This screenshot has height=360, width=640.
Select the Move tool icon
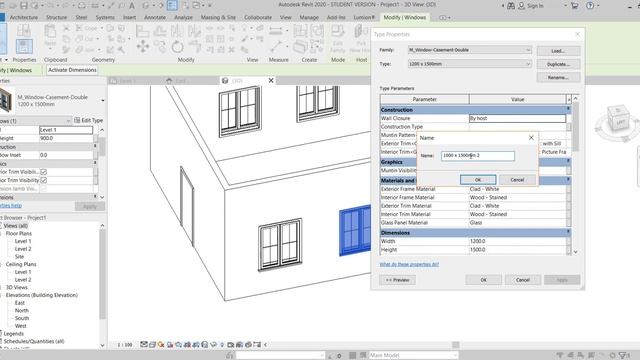pyautogui.click(x=142, y=47)
